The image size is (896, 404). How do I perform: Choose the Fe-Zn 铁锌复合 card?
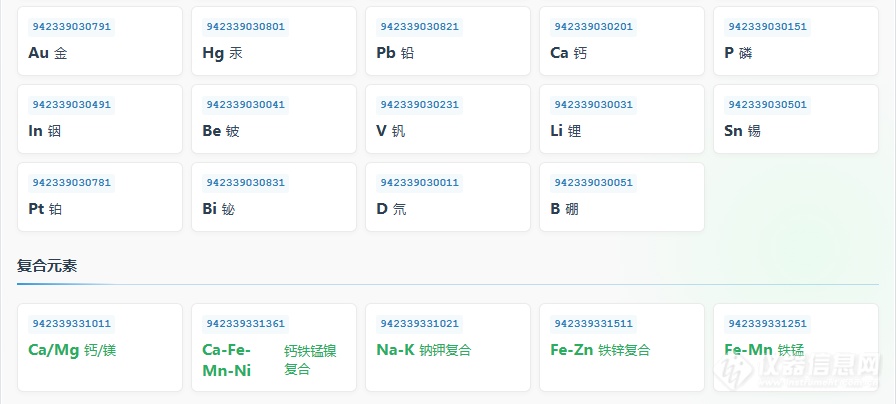pyautogui.click(x=621, y=347)
